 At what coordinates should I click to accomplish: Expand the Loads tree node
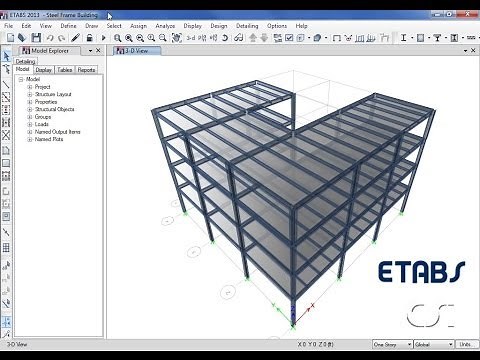tap(29, 124)
